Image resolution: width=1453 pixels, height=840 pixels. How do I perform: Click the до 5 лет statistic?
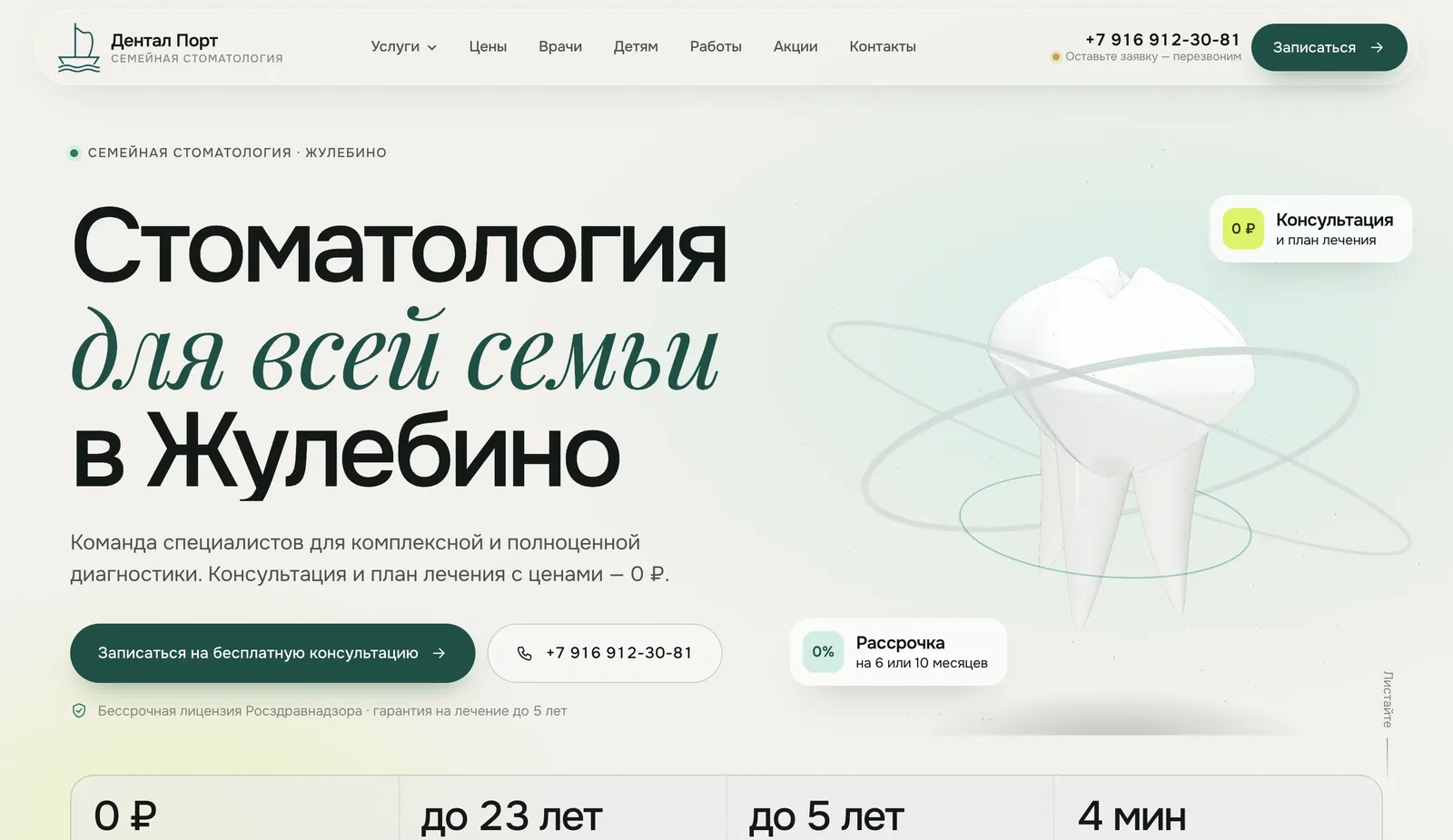pyautogui.click(x=826, y=815)
